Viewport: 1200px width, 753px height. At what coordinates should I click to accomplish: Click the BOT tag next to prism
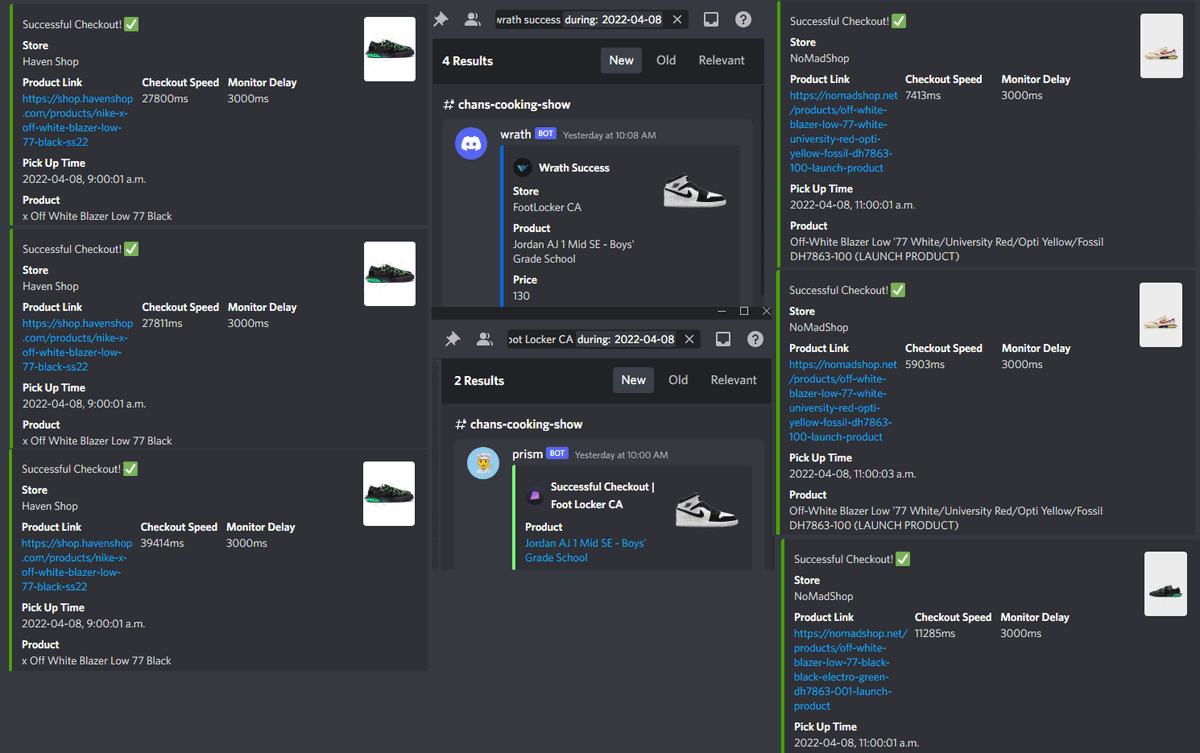click(x=557, y=454)
